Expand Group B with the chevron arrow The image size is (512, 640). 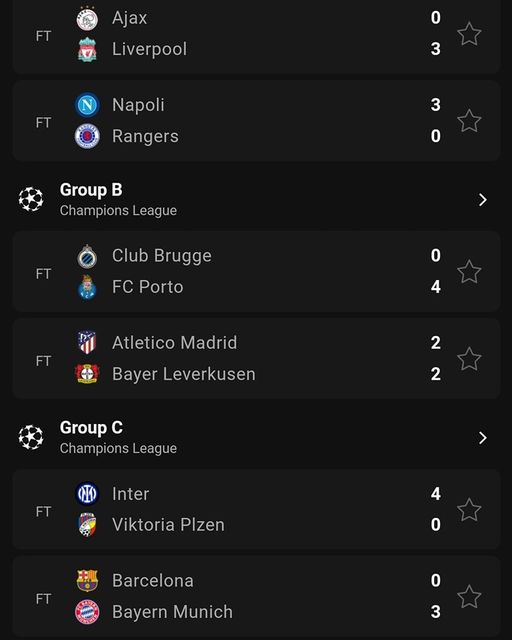(483, 200)
